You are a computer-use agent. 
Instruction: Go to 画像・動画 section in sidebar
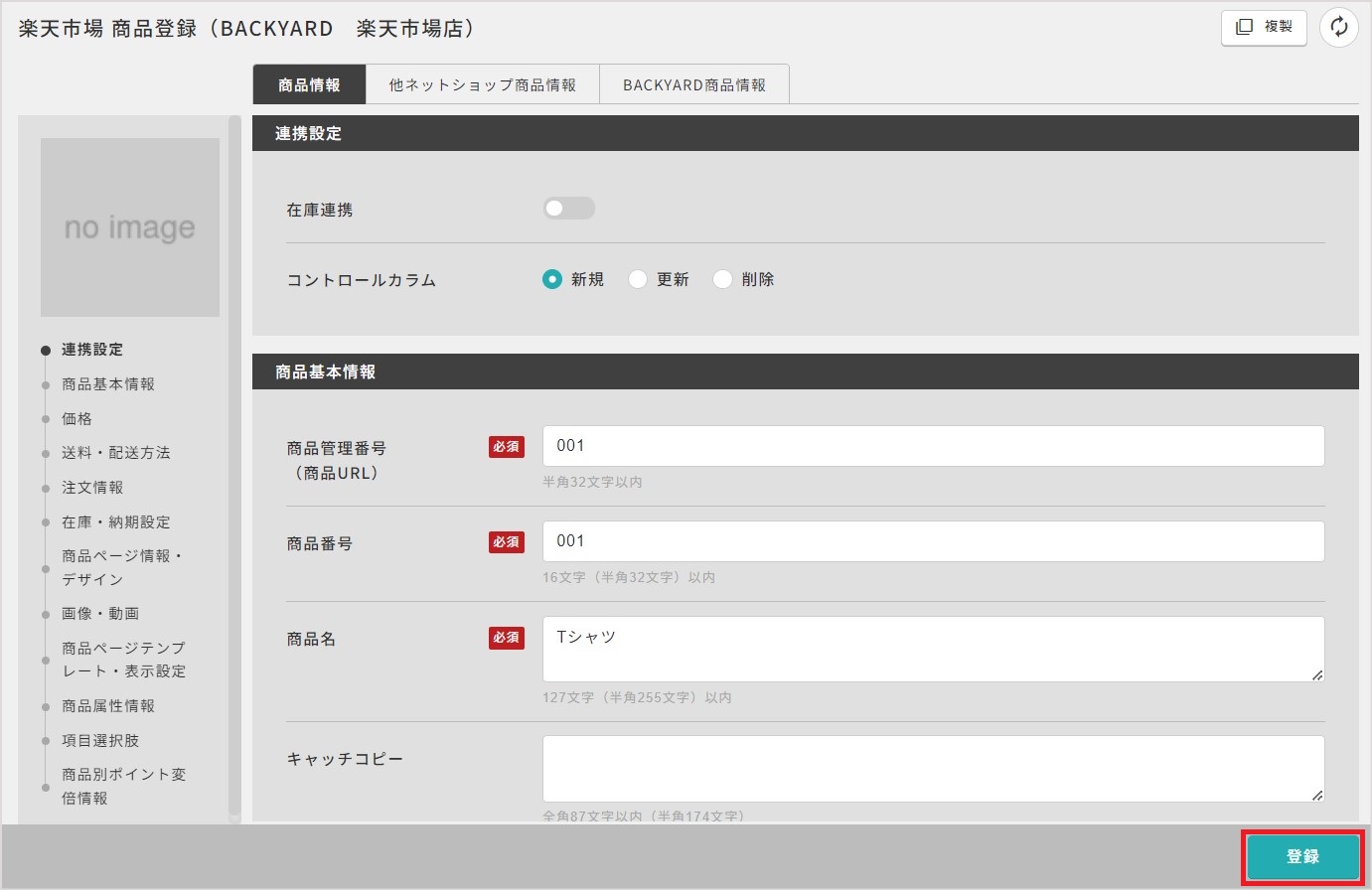[x=100, y=614]
